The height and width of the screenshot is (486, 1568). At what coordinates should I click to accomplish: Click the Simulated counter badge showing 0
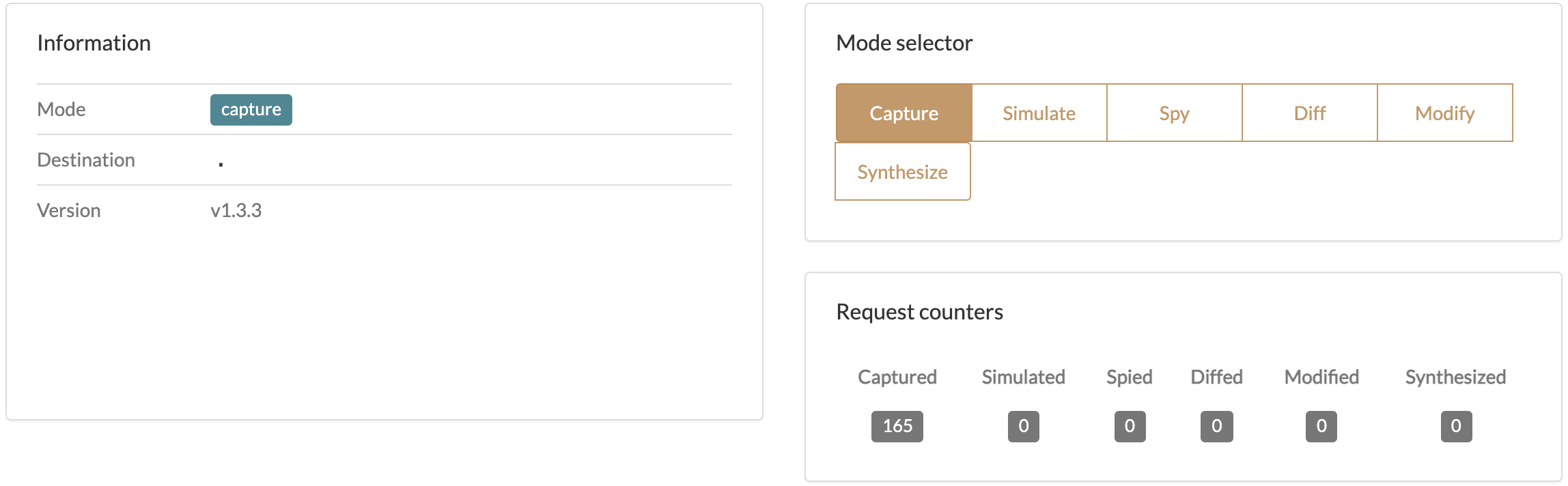[x=1024, y=427]
